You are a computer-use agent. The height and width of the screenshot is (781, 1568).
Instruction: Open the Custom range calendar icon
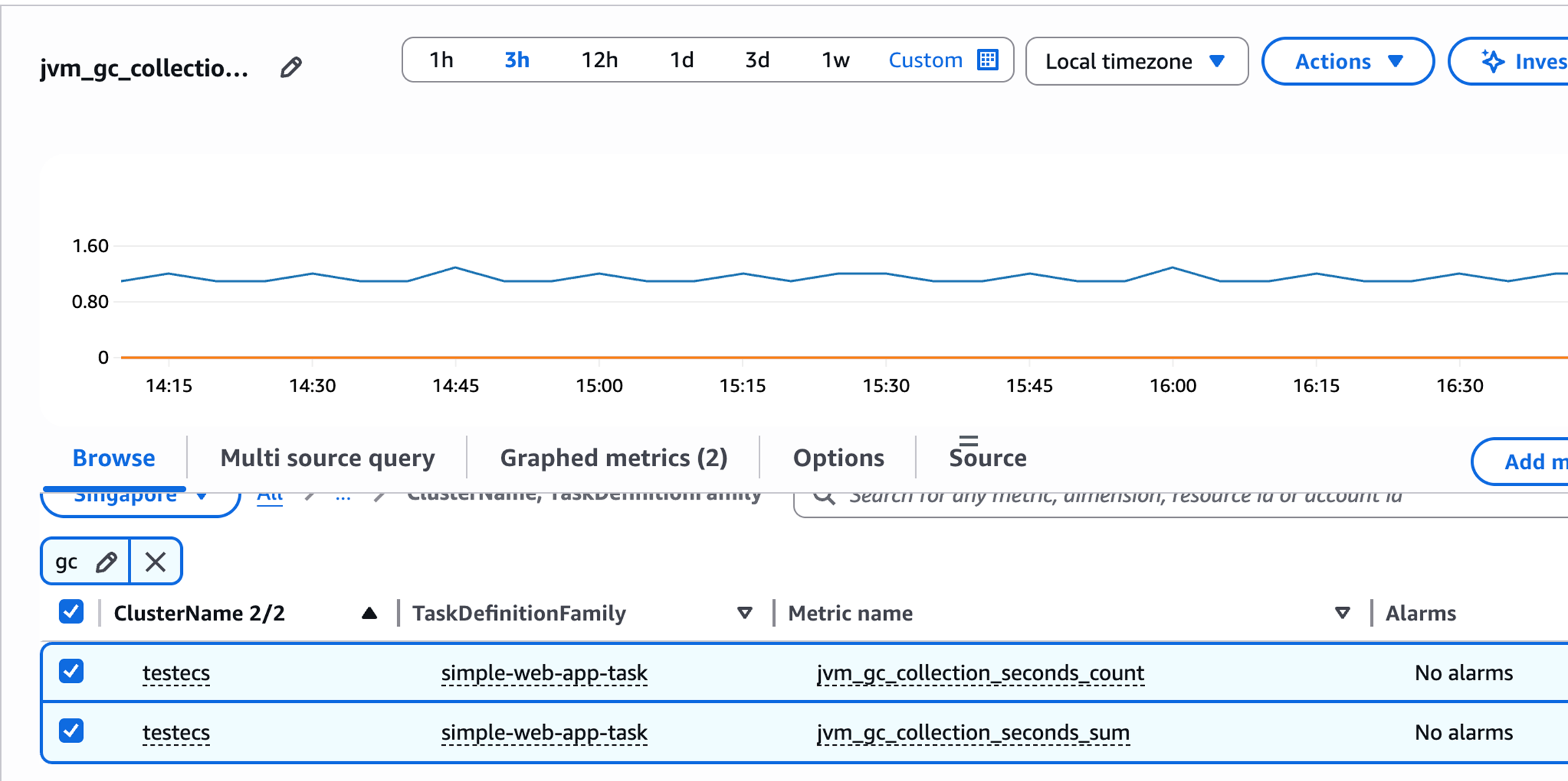[987, 60]
